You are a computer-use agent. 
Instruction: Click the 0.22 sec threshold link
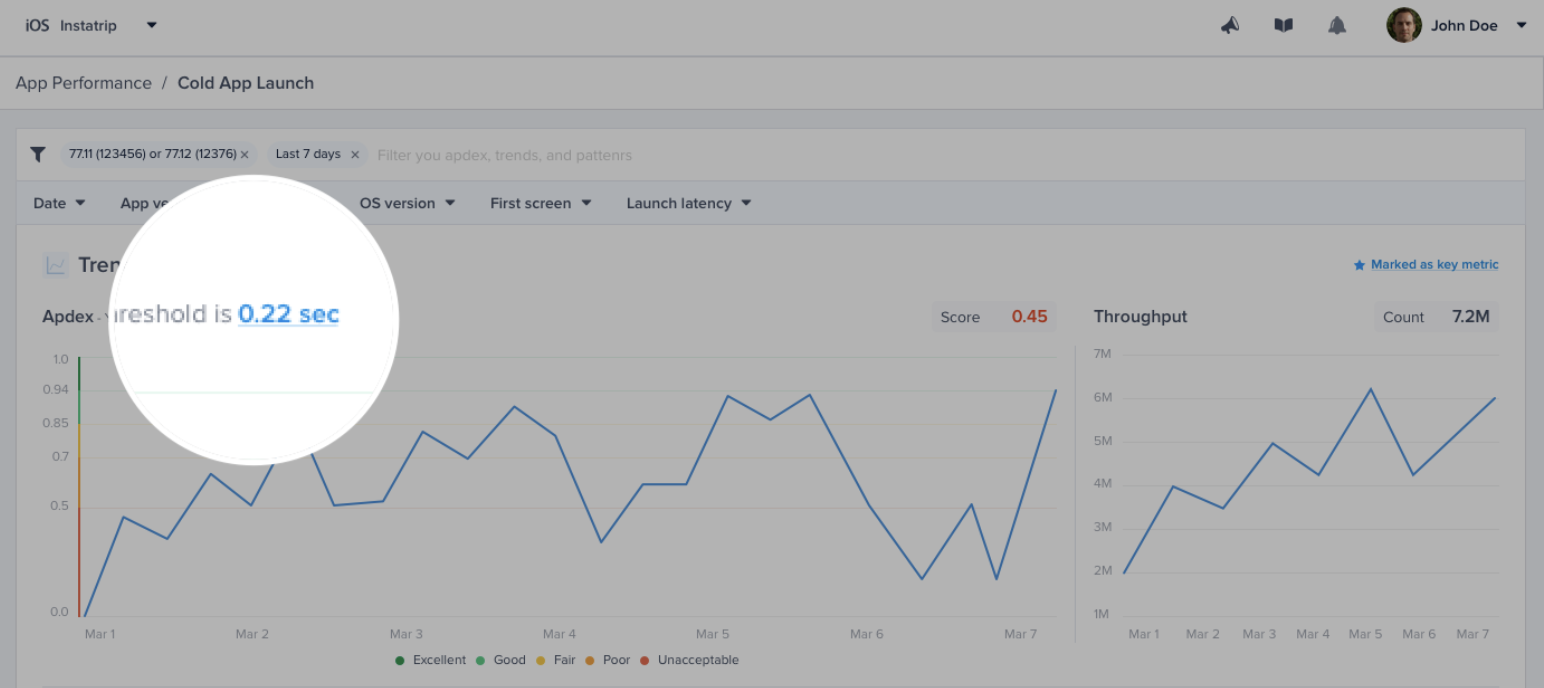[289, 314]
